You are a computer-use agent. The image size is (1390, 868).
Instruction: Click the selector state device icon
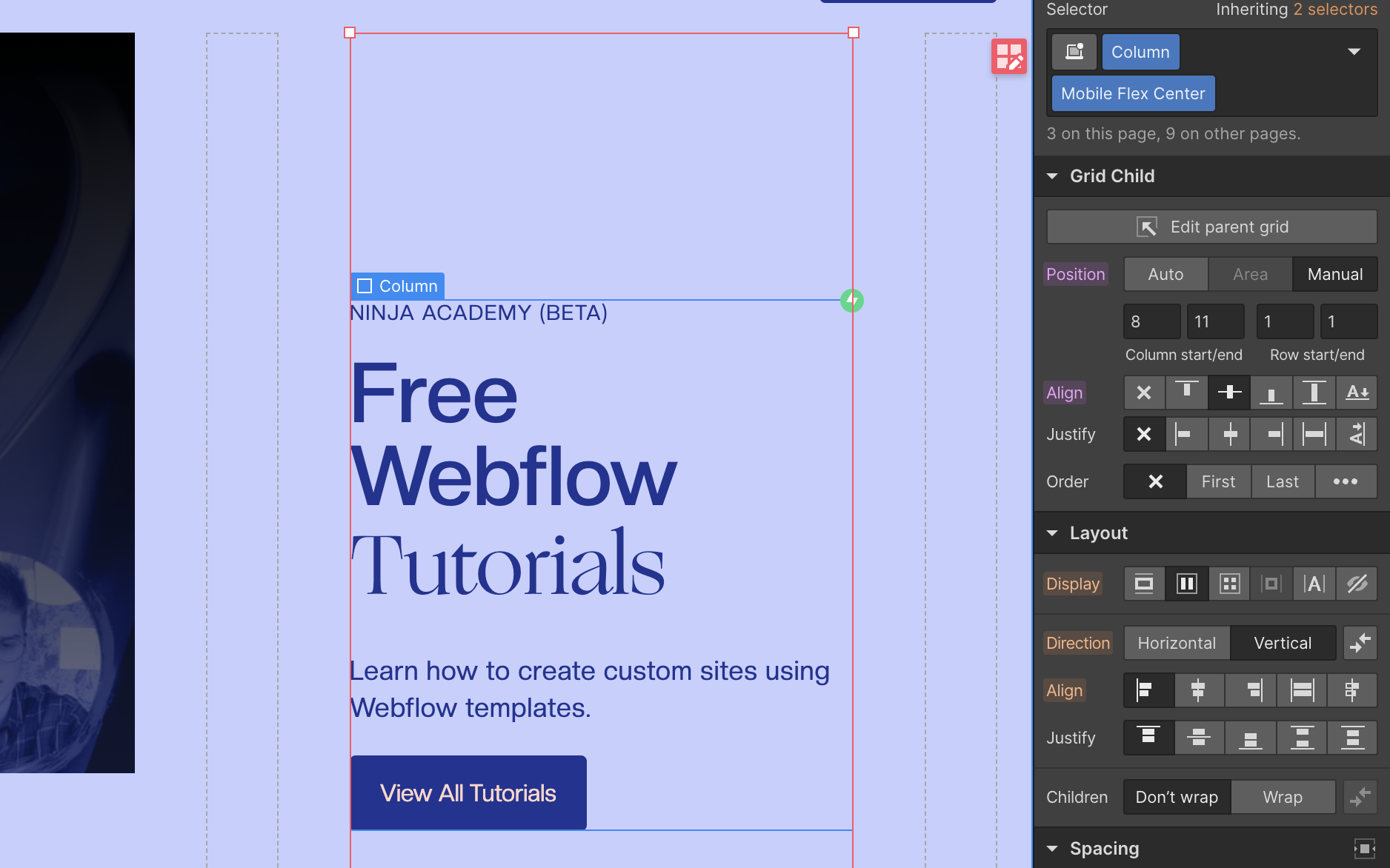tap(1074, 52)
